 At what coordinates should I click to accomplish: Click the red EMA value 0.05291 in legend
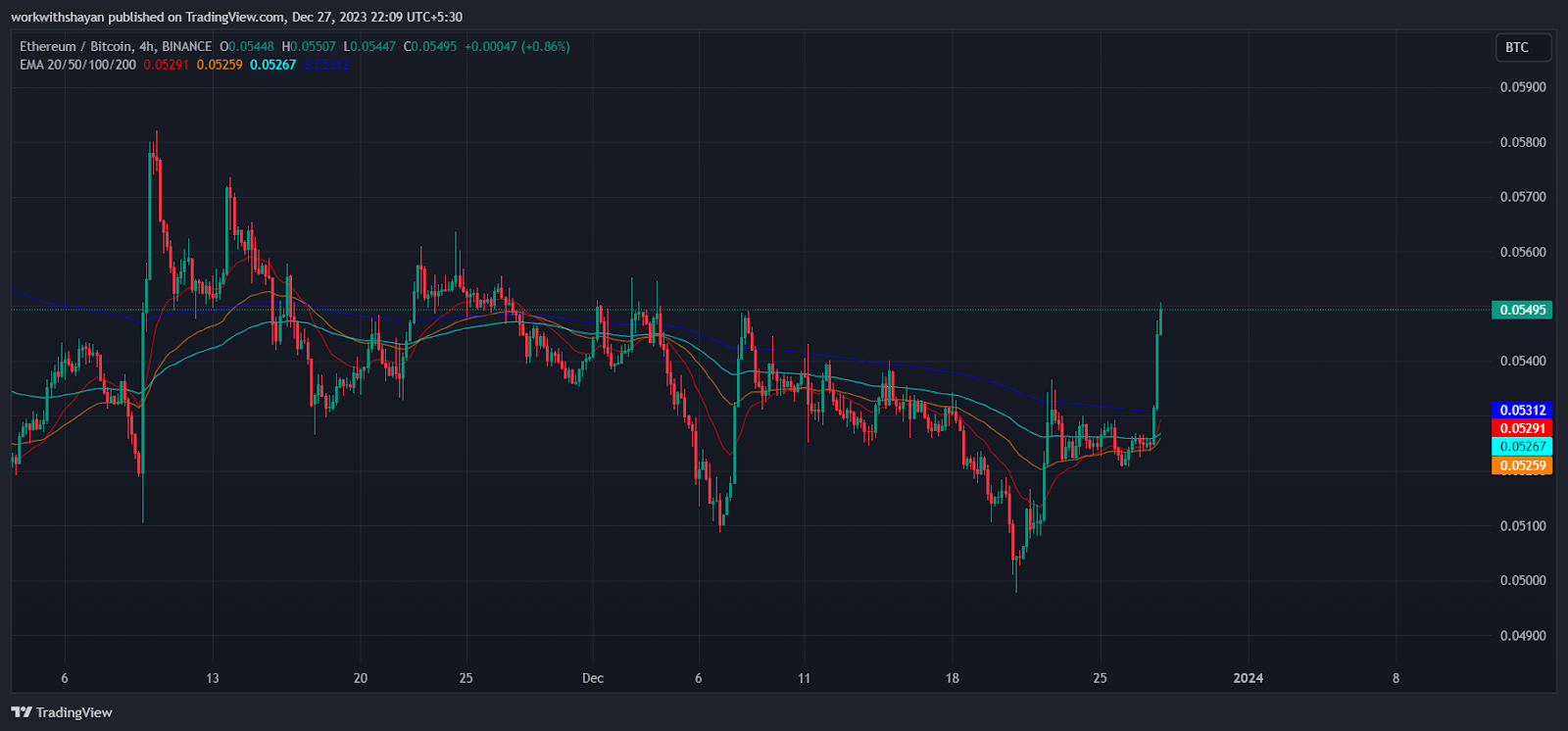[x=166, y=65]
